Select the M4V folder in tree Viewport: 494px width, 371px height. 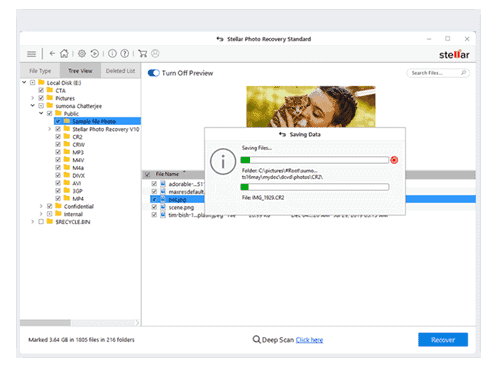[x=78, y=160]
